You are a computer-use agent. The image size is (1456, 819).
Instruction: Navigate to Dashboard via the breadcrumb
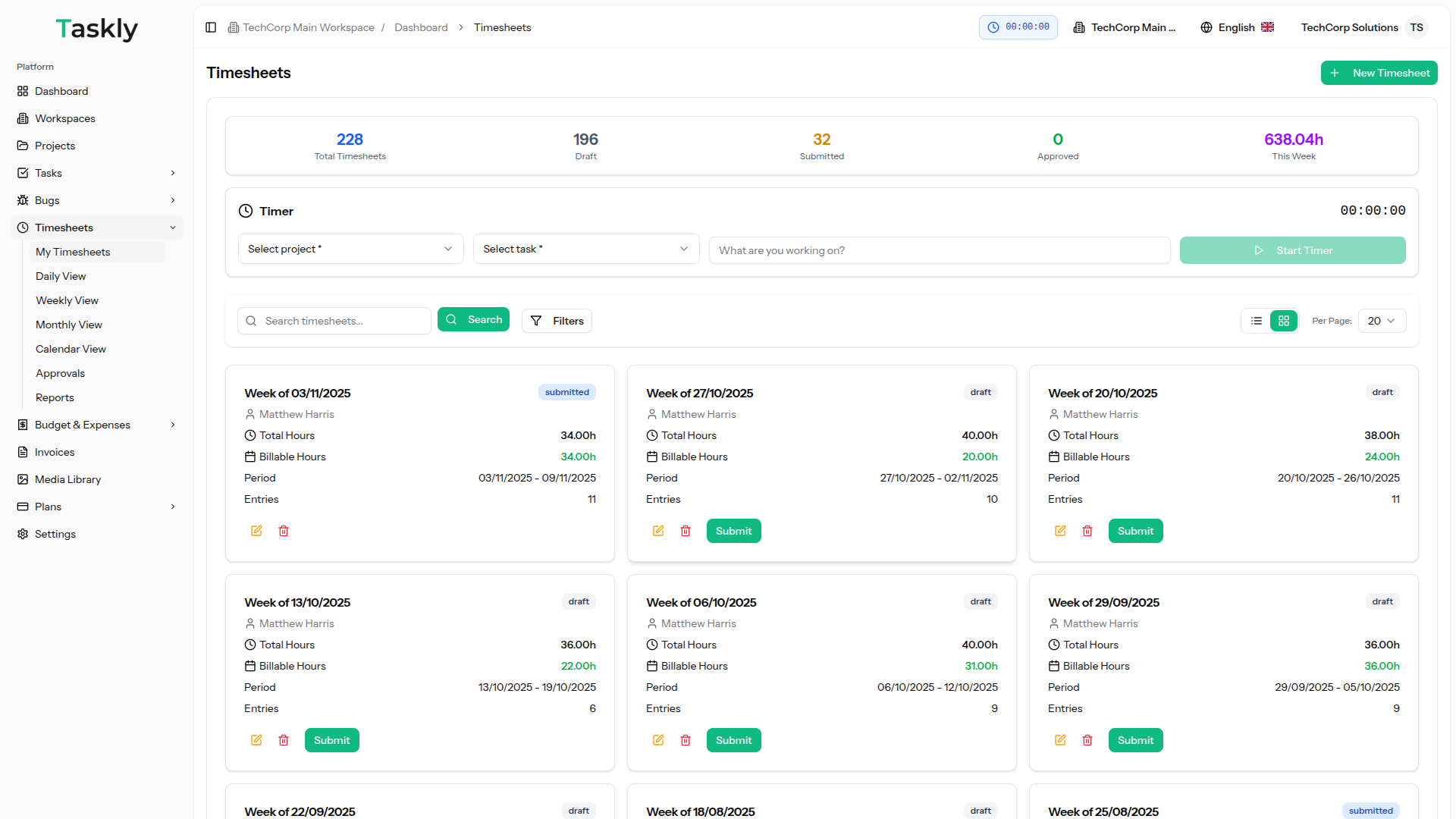pos(421,27)
